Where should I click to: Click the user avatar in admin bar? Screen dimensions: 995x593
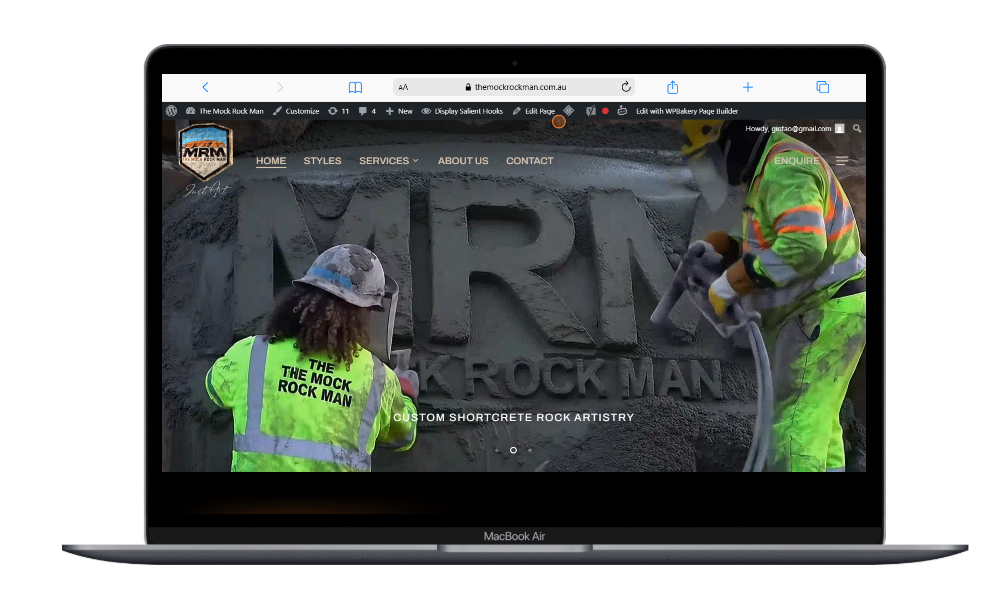pyautogui.click(x=840, y=128)
